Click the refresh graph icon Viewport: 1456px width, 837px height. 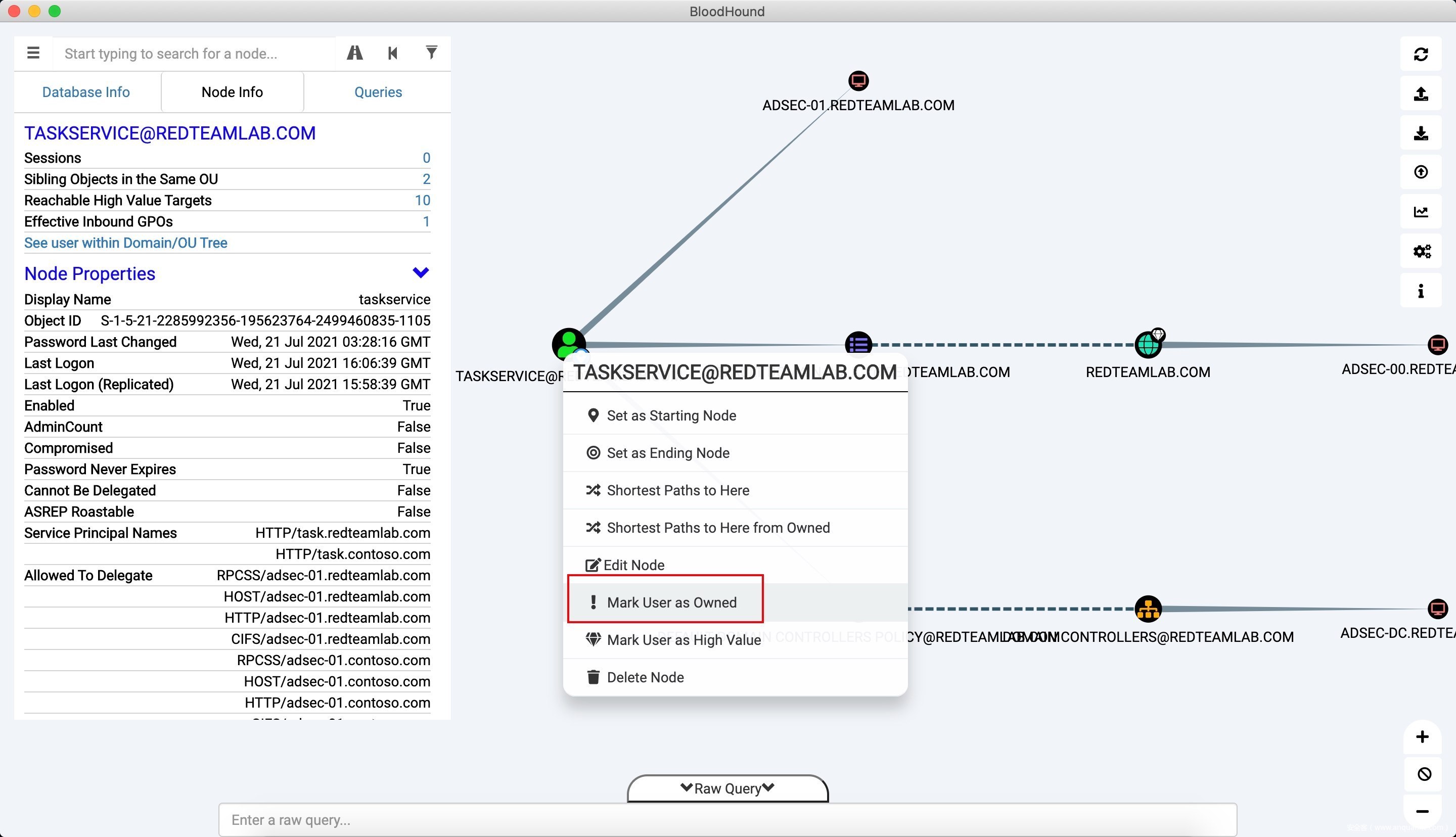tap(1421, 54)
